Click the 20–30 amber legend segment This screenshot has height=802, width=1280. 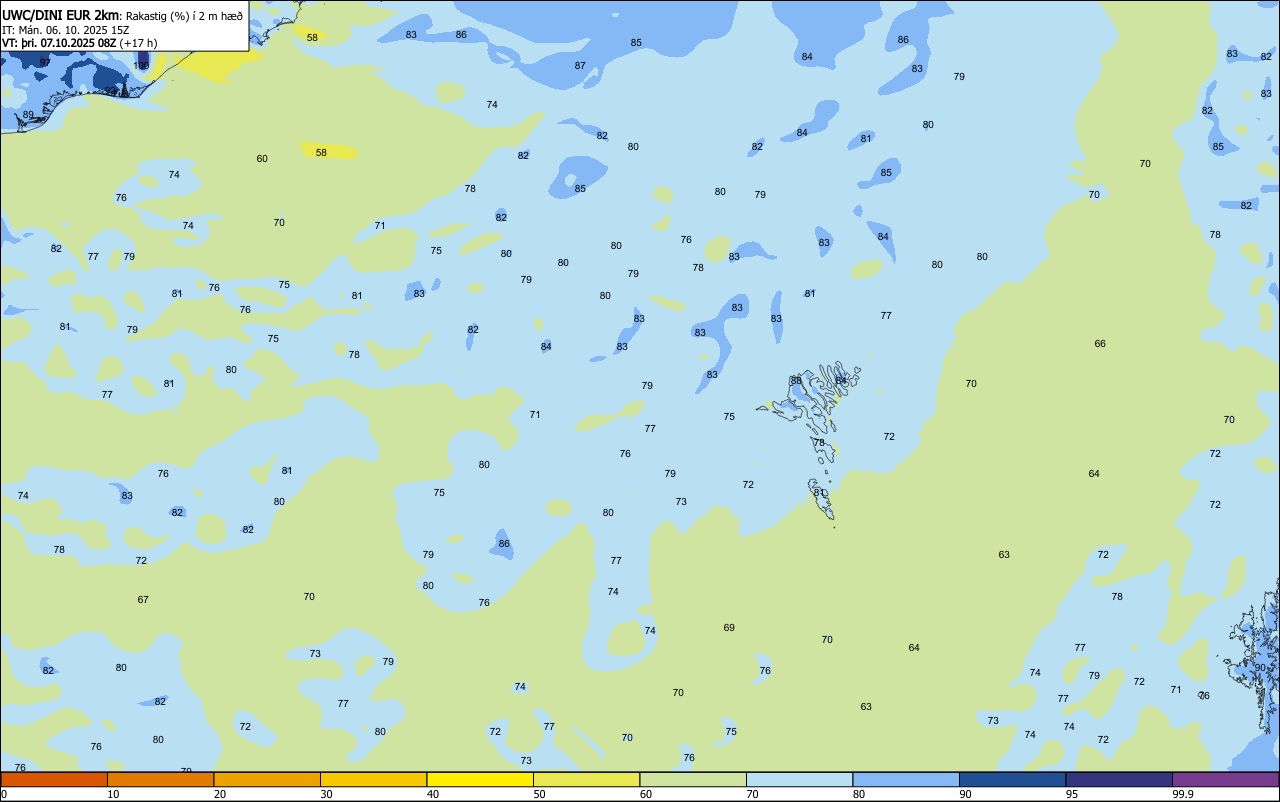click(267, 779)
